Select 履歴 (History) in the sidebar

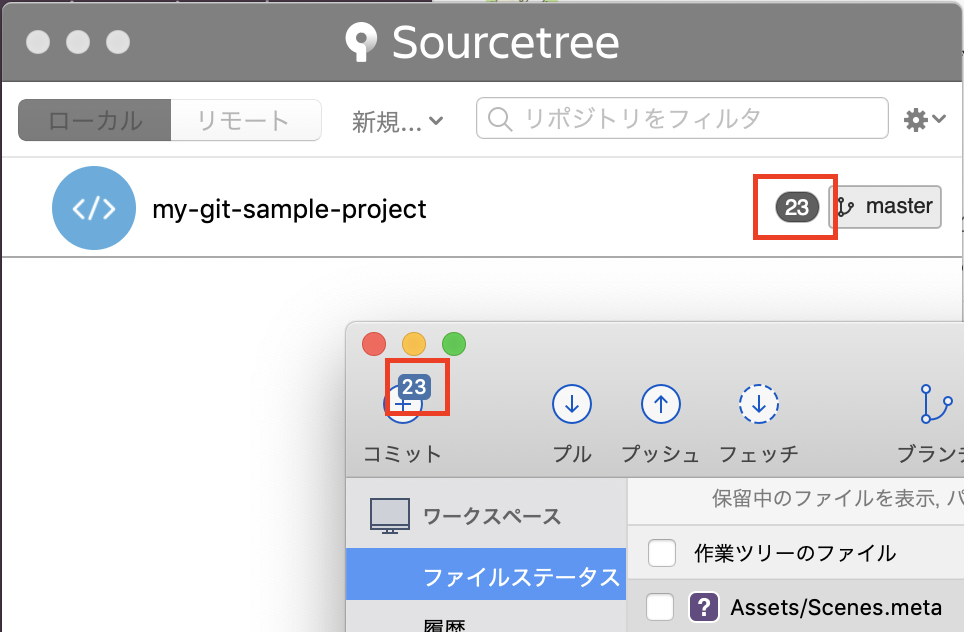coord(444,624)
